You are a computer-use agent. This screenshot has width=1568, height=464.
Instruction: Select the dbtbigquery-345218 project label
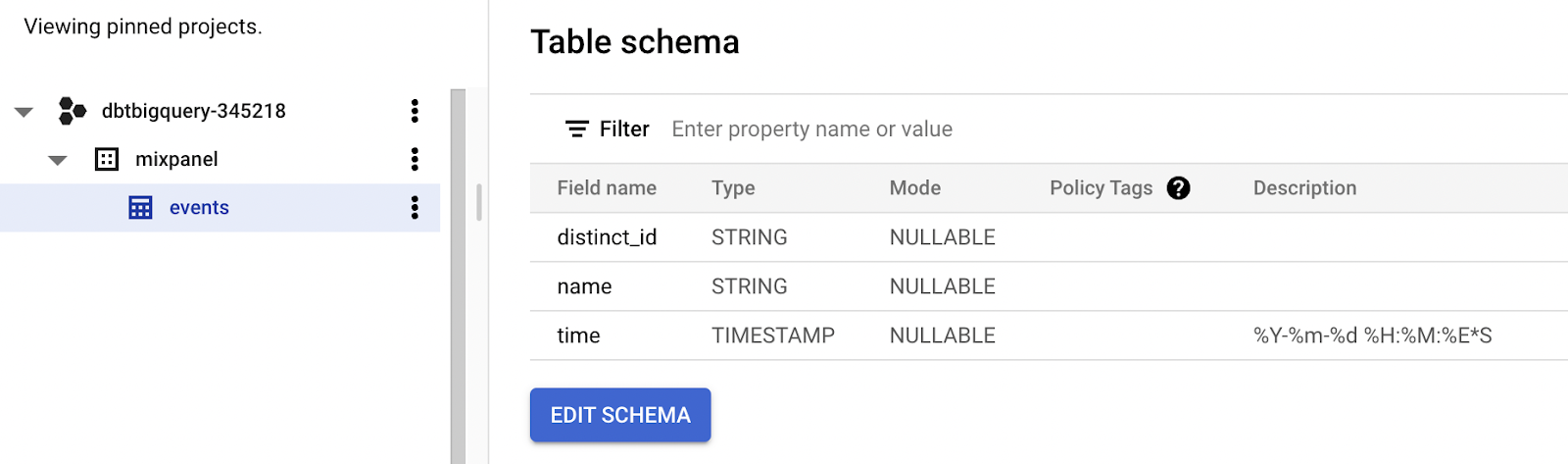click(194, 111)
